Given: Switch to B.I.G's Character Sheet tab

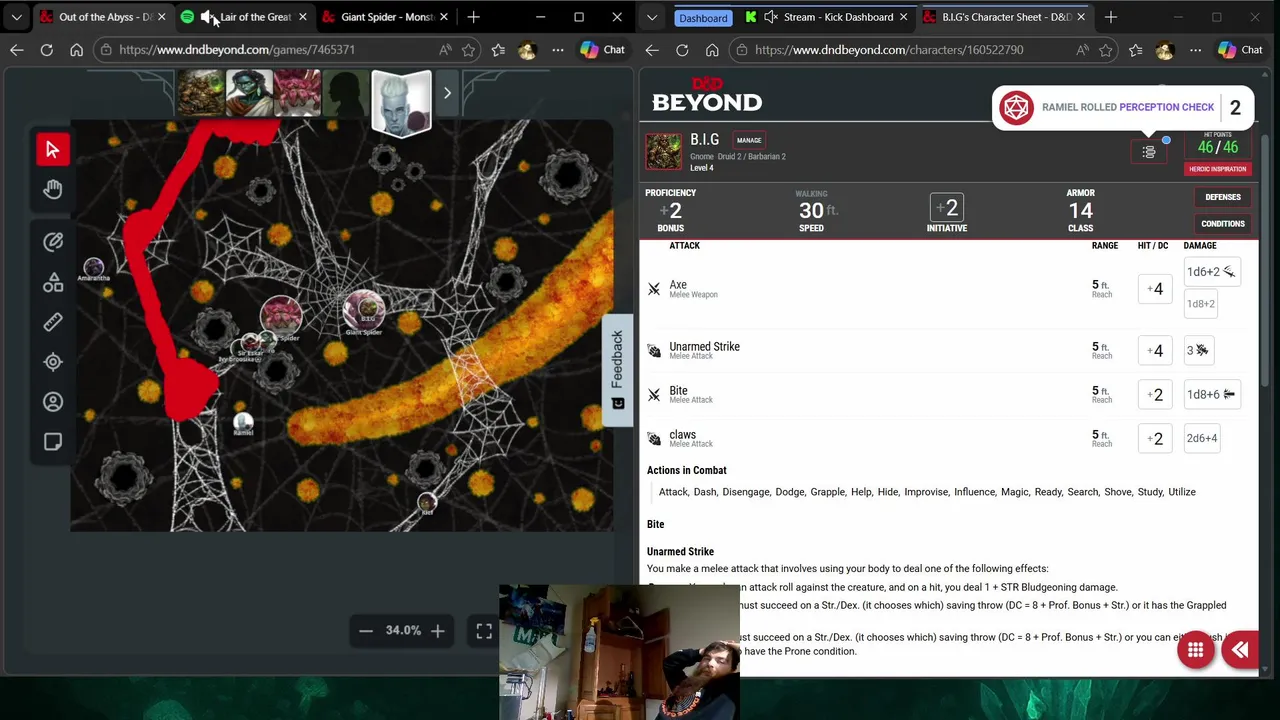Looking at the screenshot, I should pyautogui.click(x=1004, y=17).
